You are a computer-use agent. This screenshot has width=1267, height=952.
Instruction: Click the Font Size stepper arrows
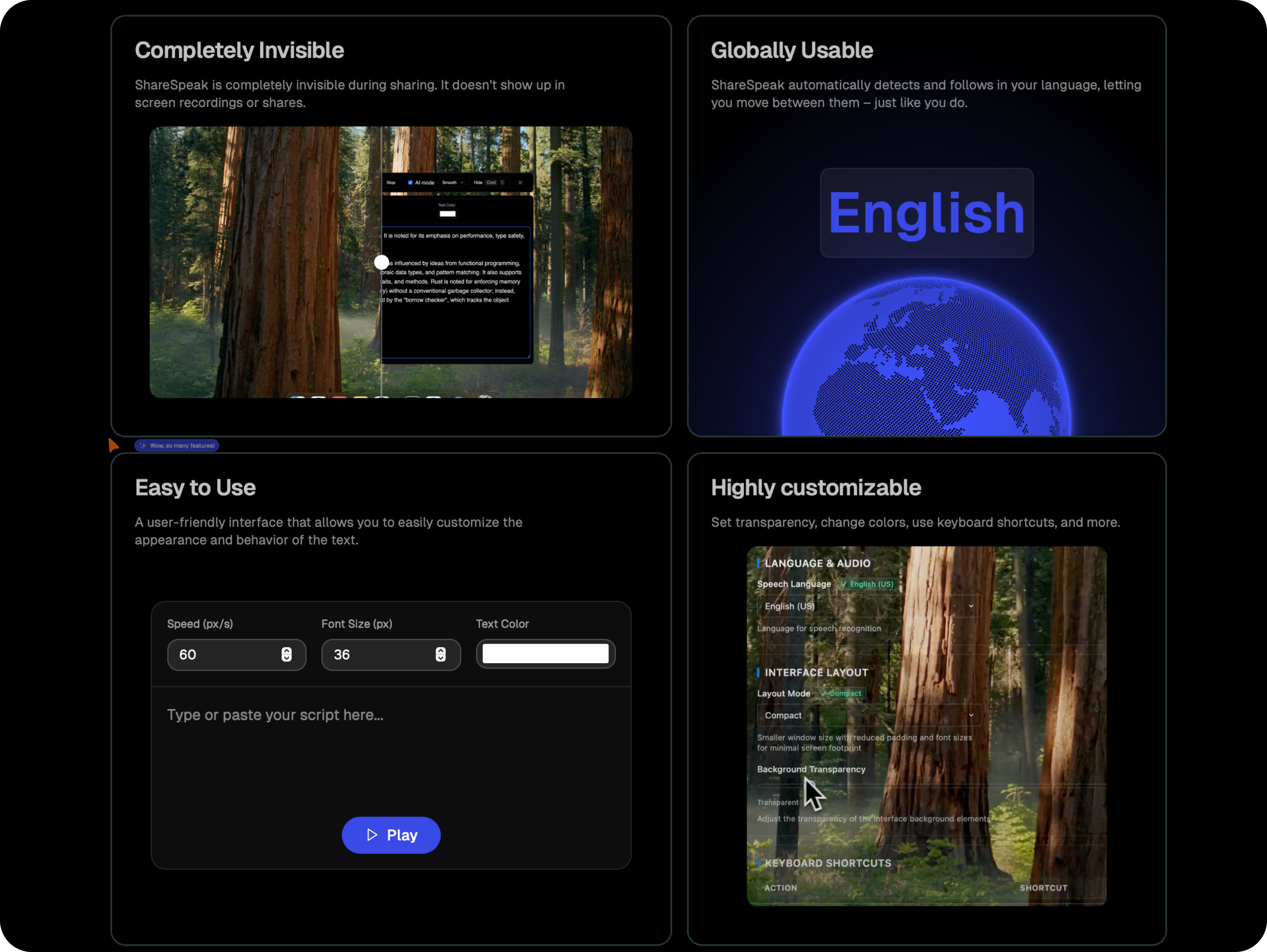tap(441, 655)
